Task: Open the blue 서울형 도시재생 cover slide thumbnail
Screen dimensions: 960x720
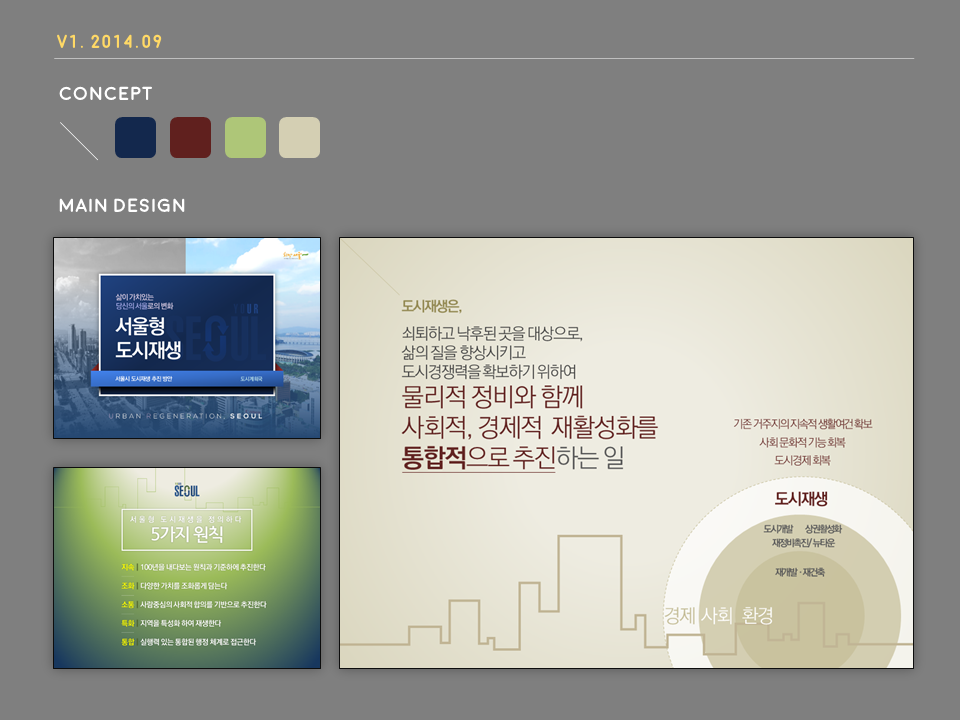Action: coord(187,338)
